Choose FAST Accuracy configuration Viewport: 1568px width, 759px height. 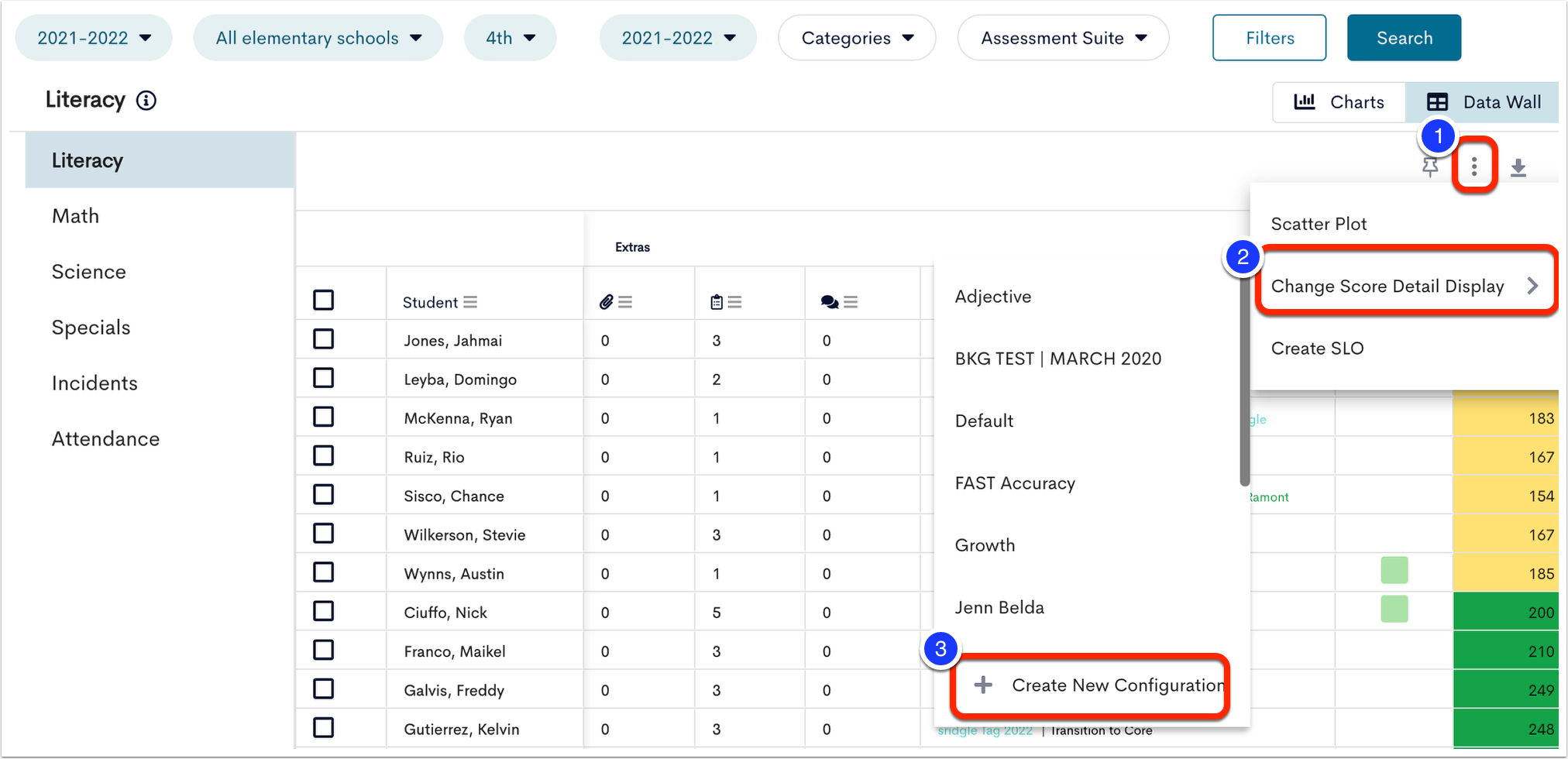click(1015, 483)
